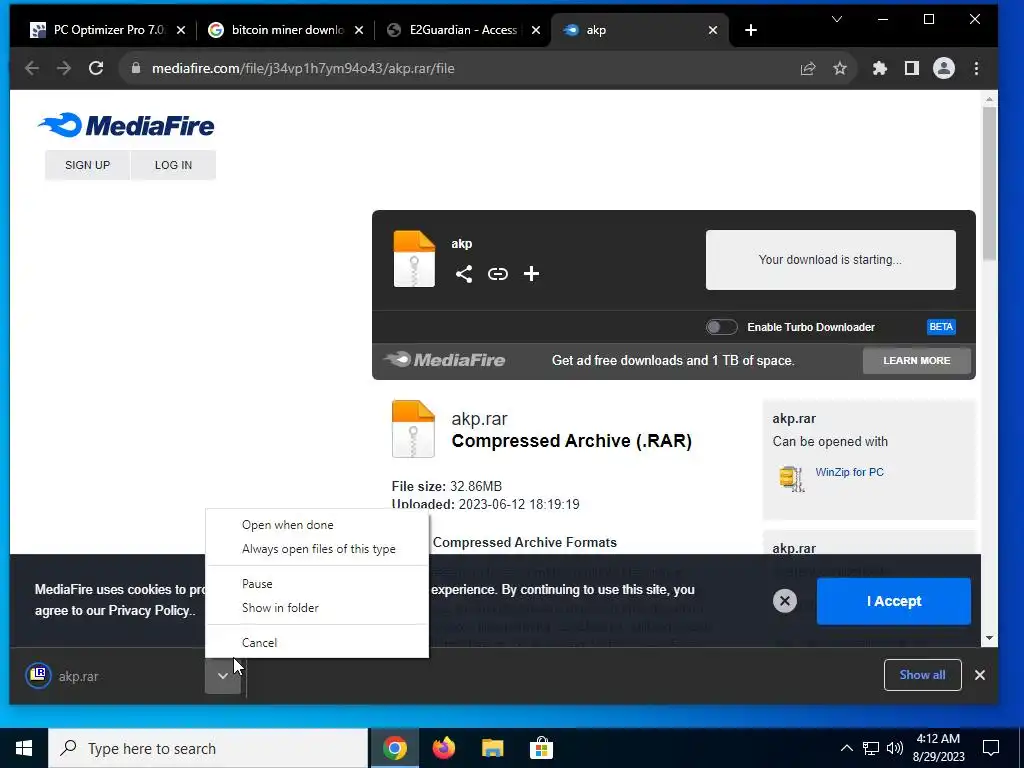
Task: Close the E2Guardian tab
Action: [x=536, y=30]
